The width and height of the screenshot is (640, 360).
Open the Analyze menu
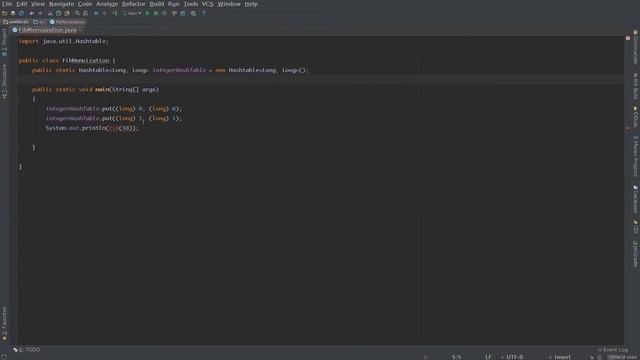pos(107,4)
